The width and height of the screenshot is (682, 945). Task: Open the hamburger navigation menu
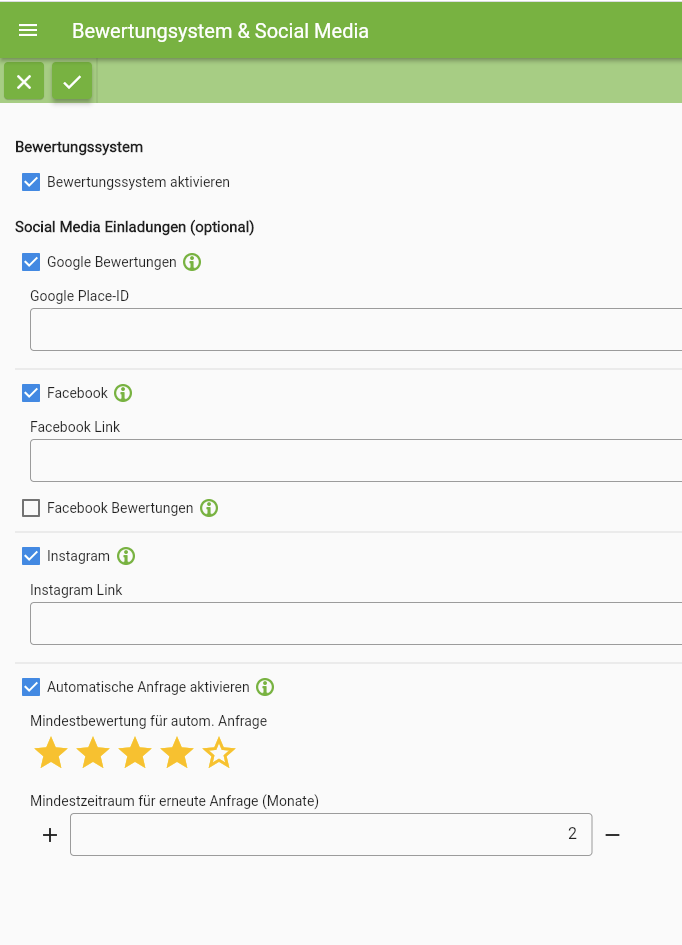(x=28, y=30)
